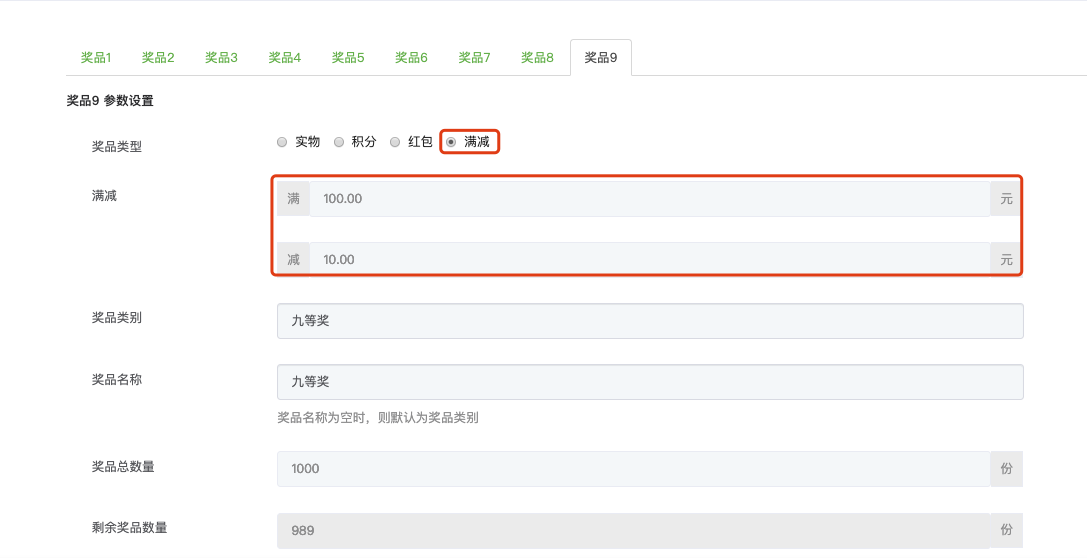Select the 满减 radio option
The height and width of the screenshot is (558, 1087).
point(451,142)
